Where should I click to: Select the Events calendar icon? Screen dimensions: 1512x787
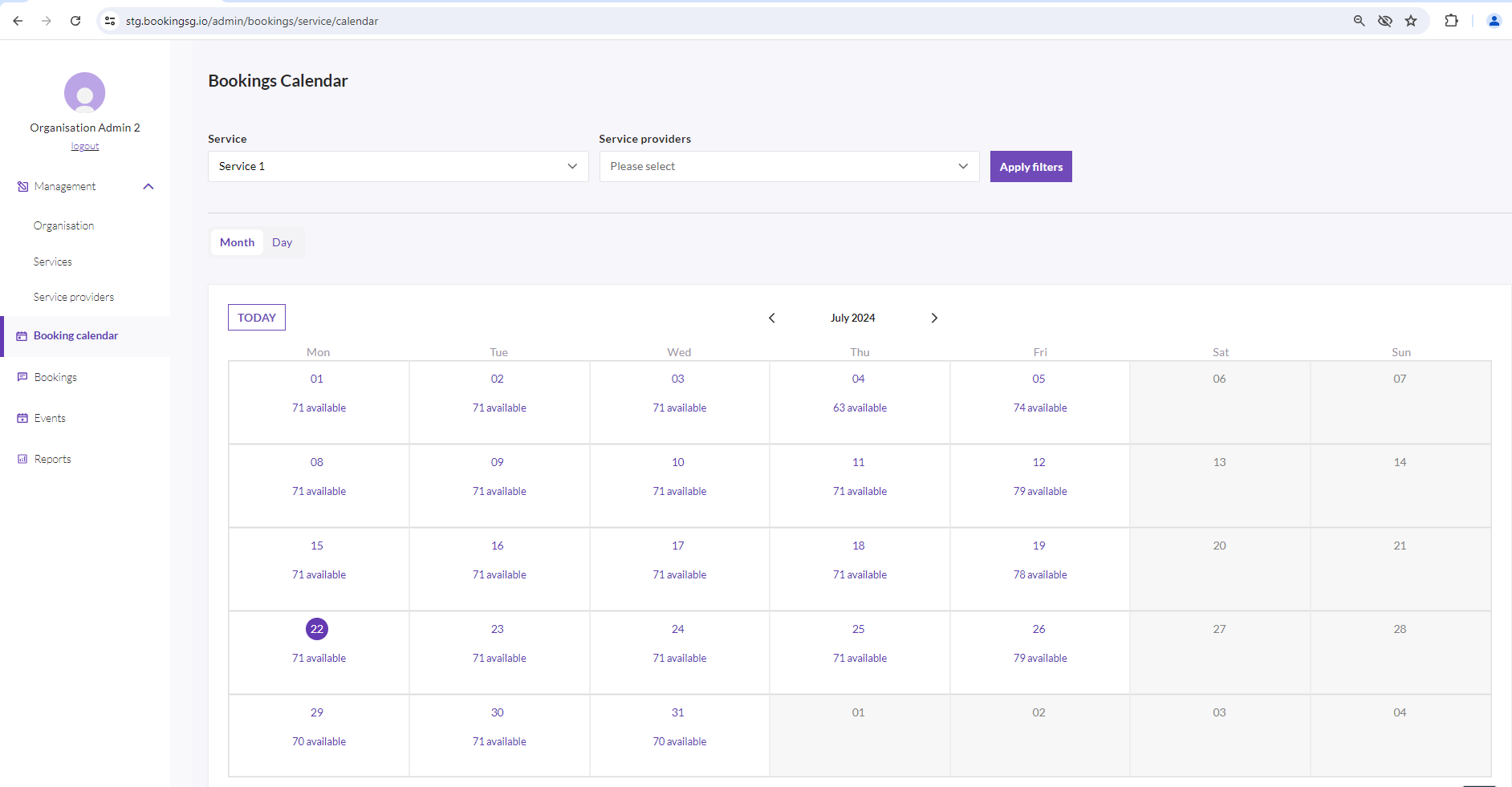click(22, 417)
